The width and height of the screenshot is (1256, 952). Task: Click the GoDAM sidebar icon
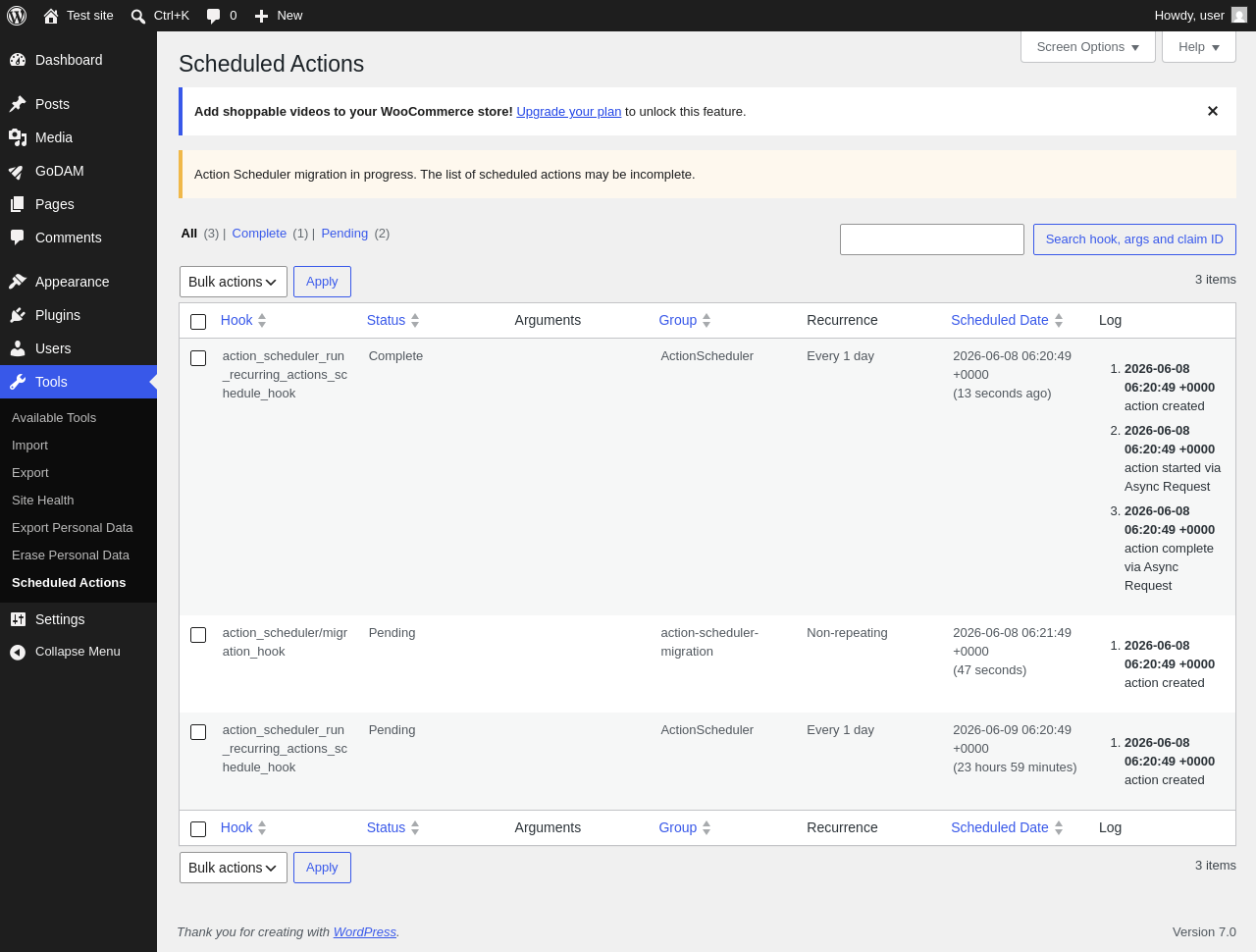(x=18, y=171)
